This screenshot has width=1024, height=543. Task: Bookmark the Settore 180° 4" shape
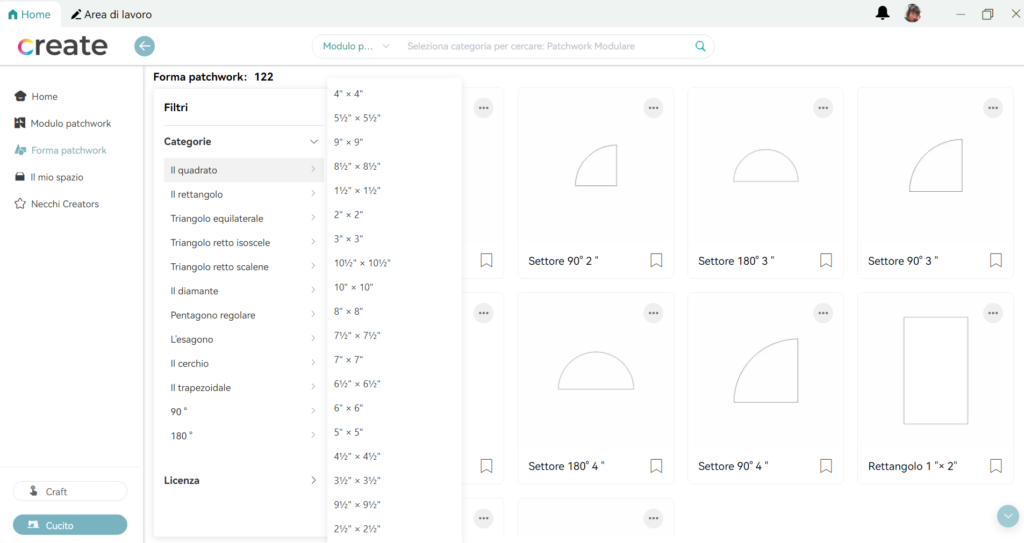pos(656,465)
